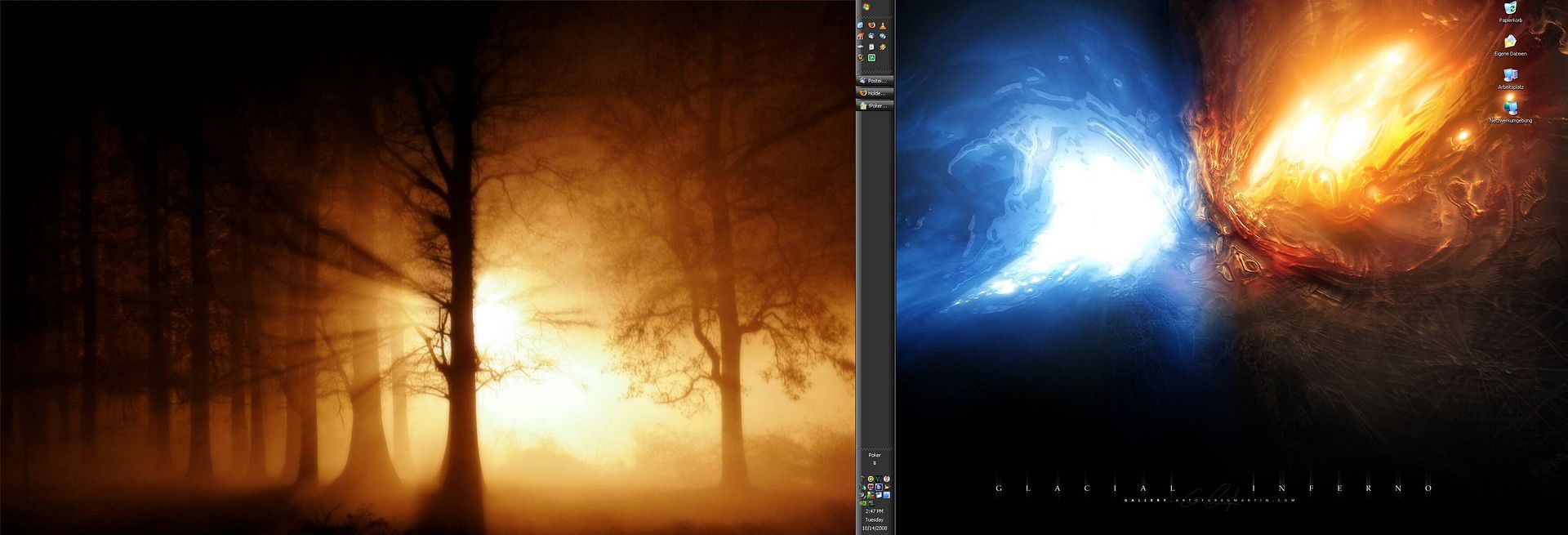Click the orange hash-shaped quick launch icon
The height and width of the screenshot is (535, 1568).
click(883, 47)
